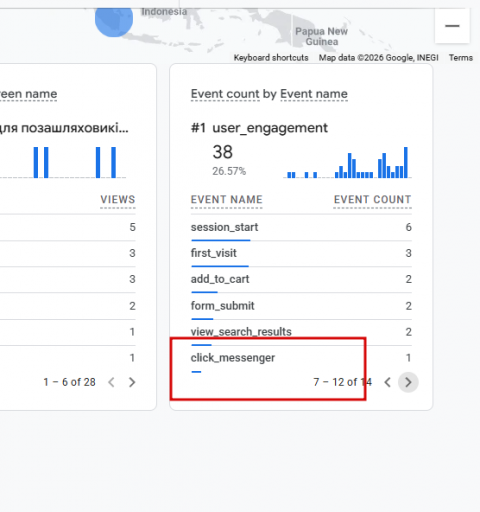
Task: Click the views value 5
Action: point(132,227)
